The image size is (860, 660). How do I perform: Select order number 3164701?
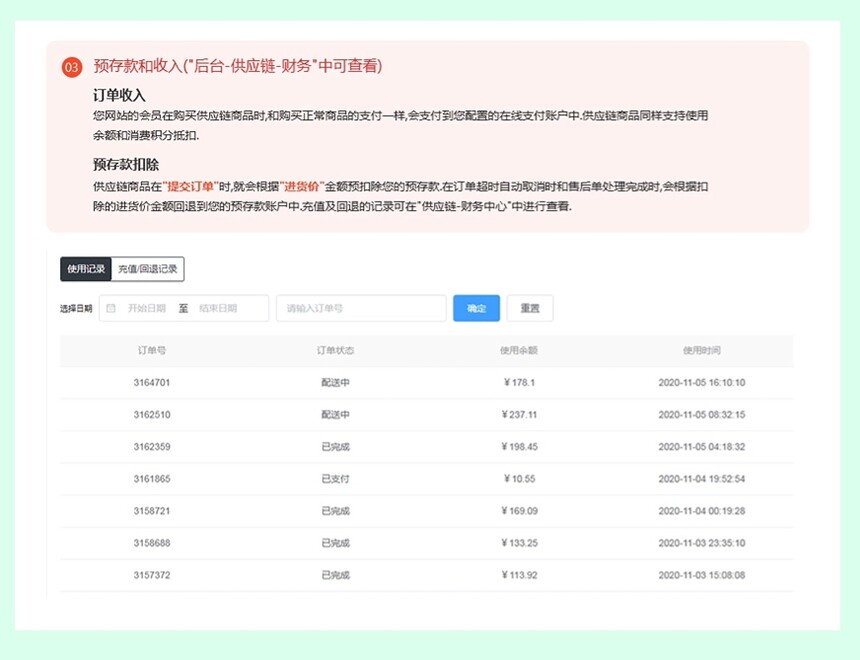pyautogui.click(x=152, y=382)
